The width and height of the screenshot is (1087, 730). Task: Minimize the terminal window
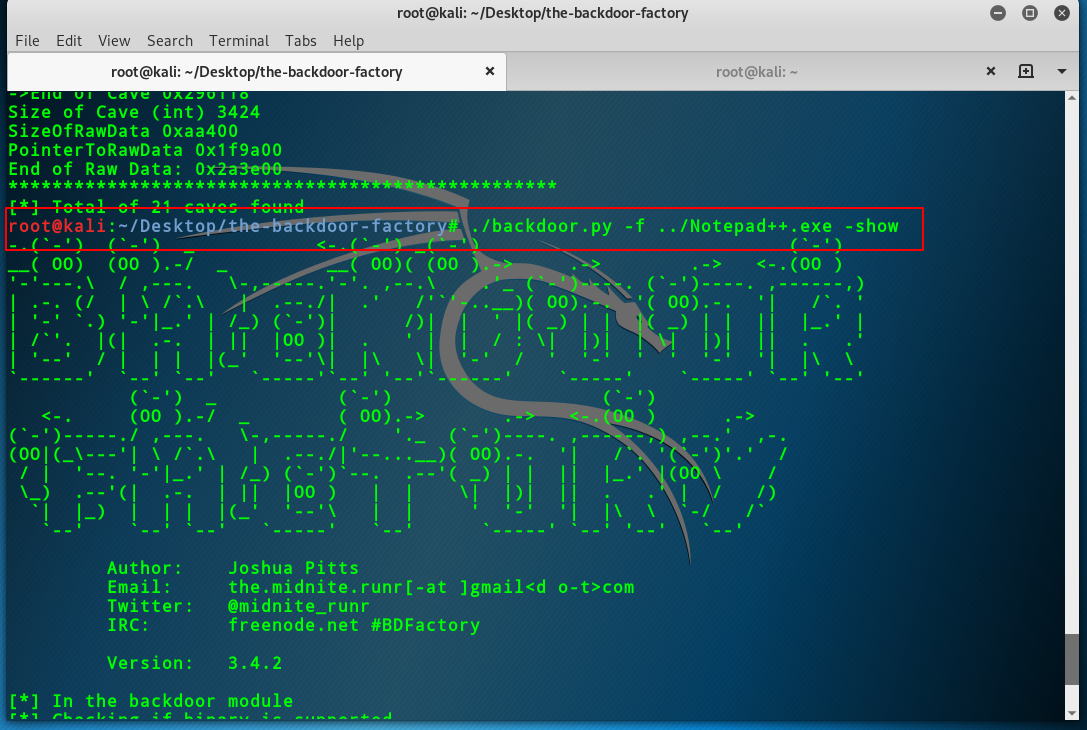click(998, 13)
